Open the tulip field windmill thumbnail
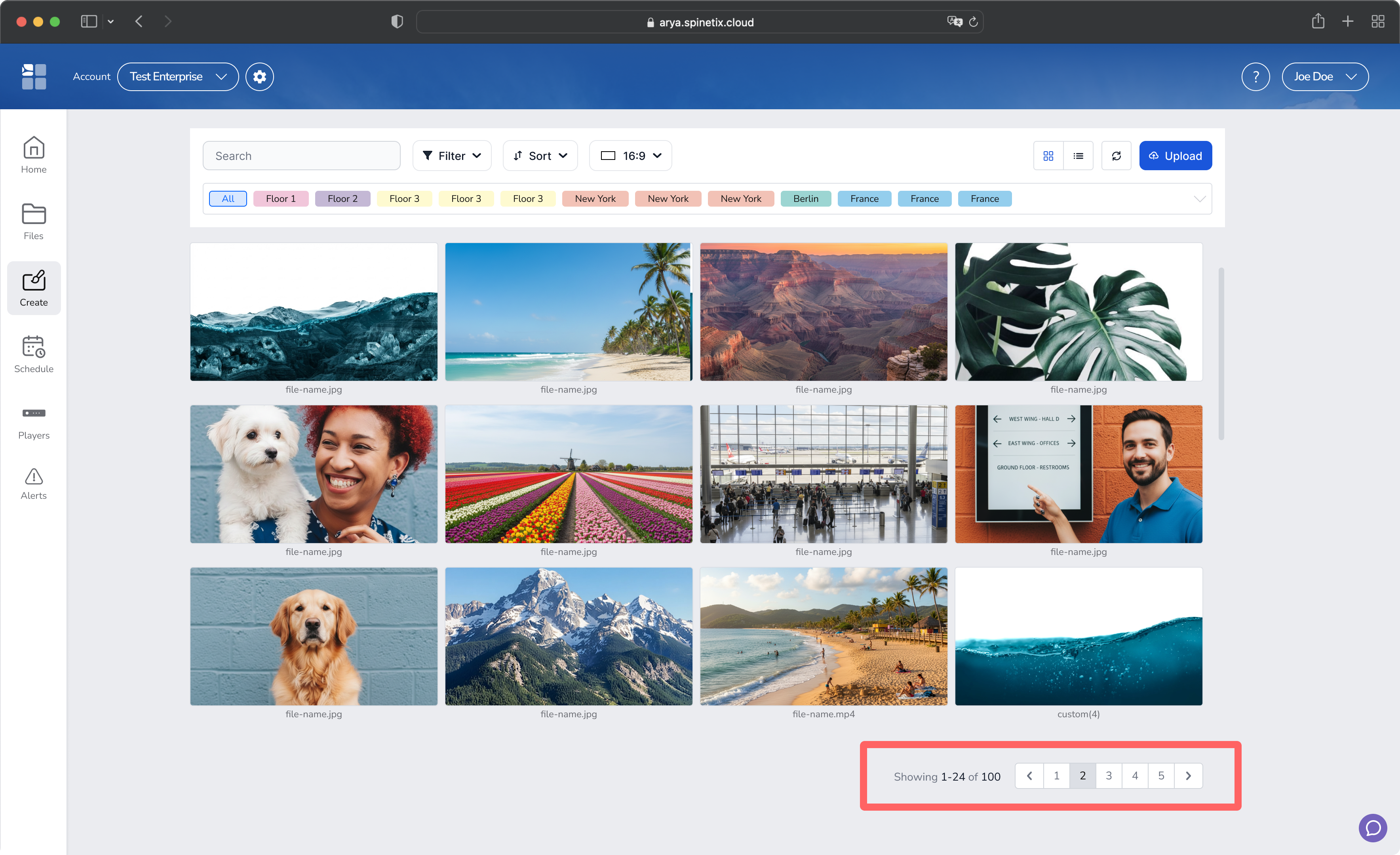The image size is (1400, 855). pos(569,474)
